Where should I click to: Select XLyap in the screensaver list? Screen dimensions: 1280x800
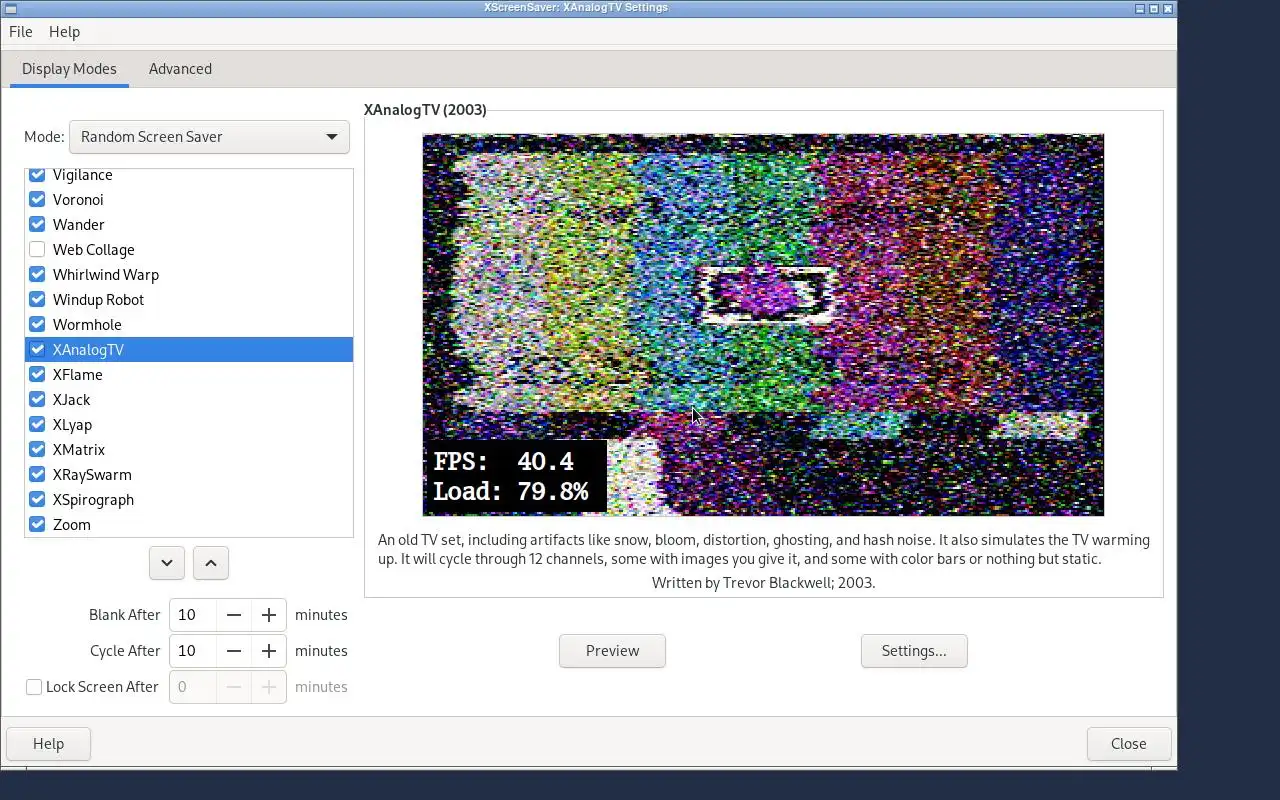coord(189,425)
